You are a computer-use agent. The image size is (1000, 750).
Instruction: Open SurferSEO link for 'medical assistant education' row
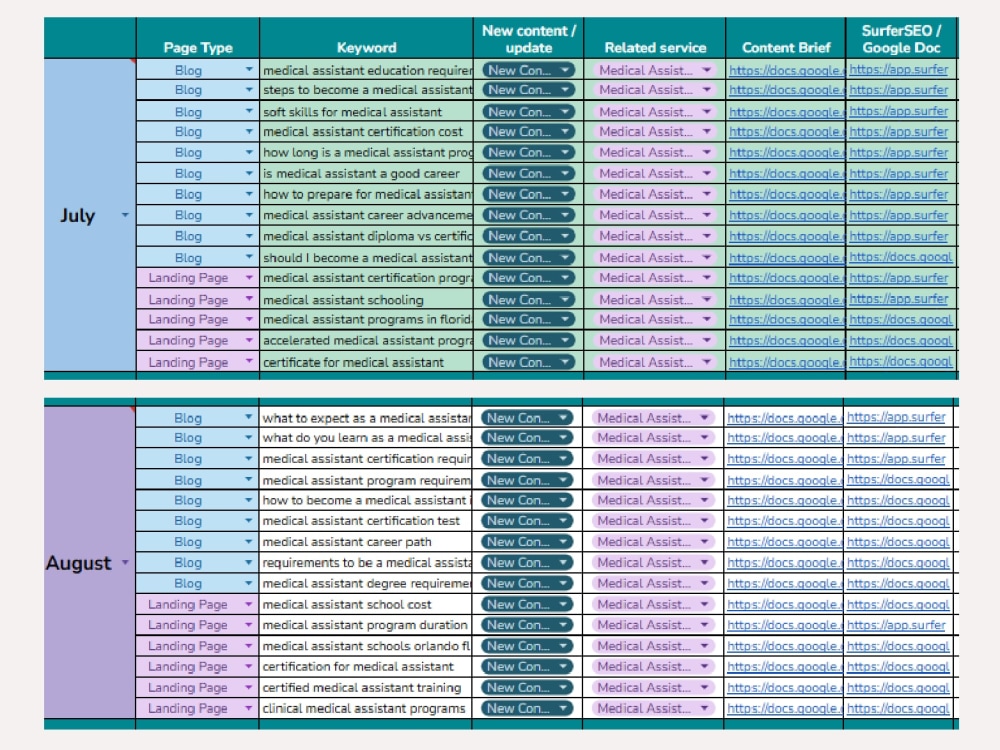click(x=898, y=70)
